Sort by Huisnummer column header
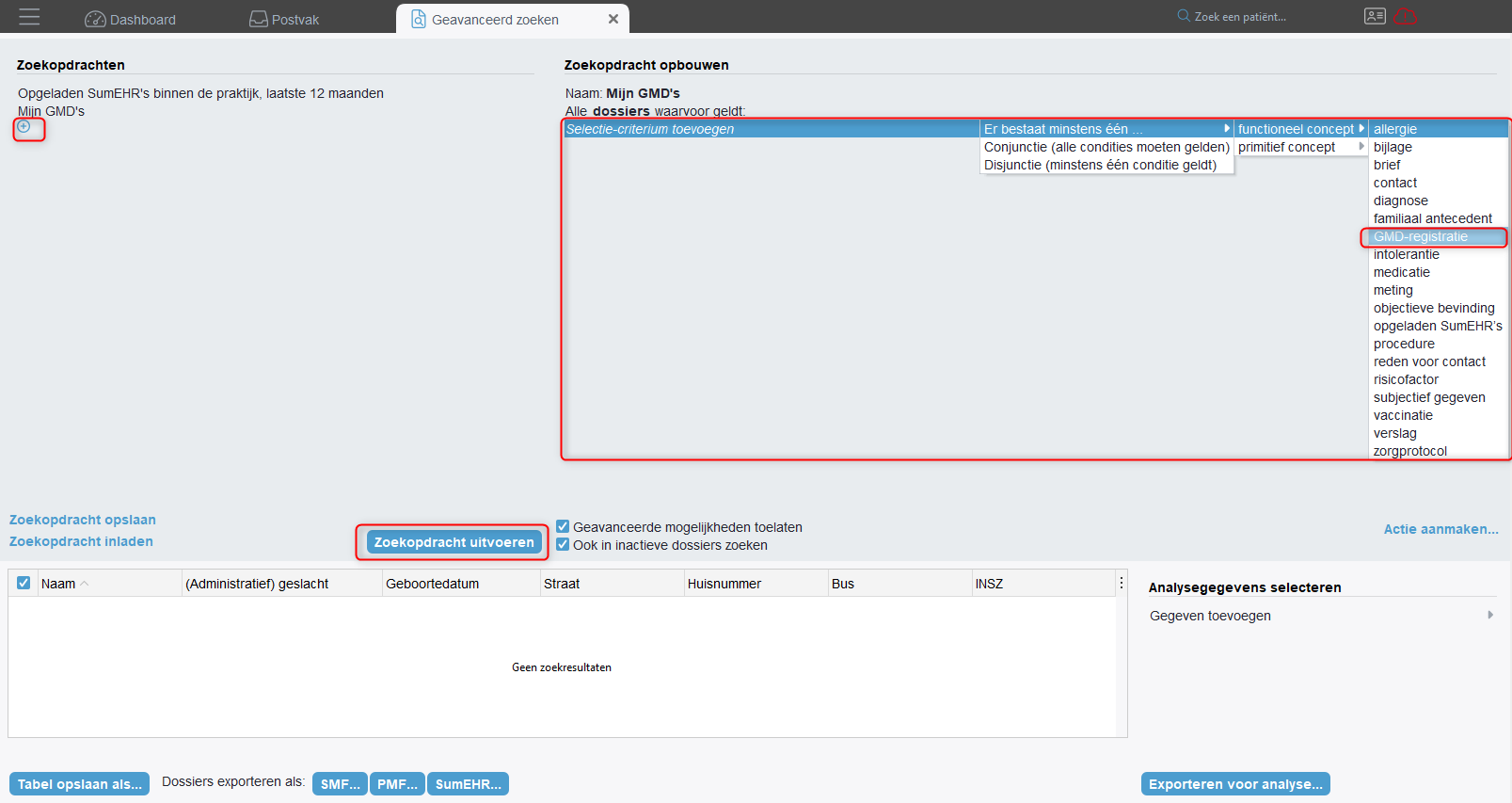Screen dimensions: 1512x803 (x=756, y=584)
